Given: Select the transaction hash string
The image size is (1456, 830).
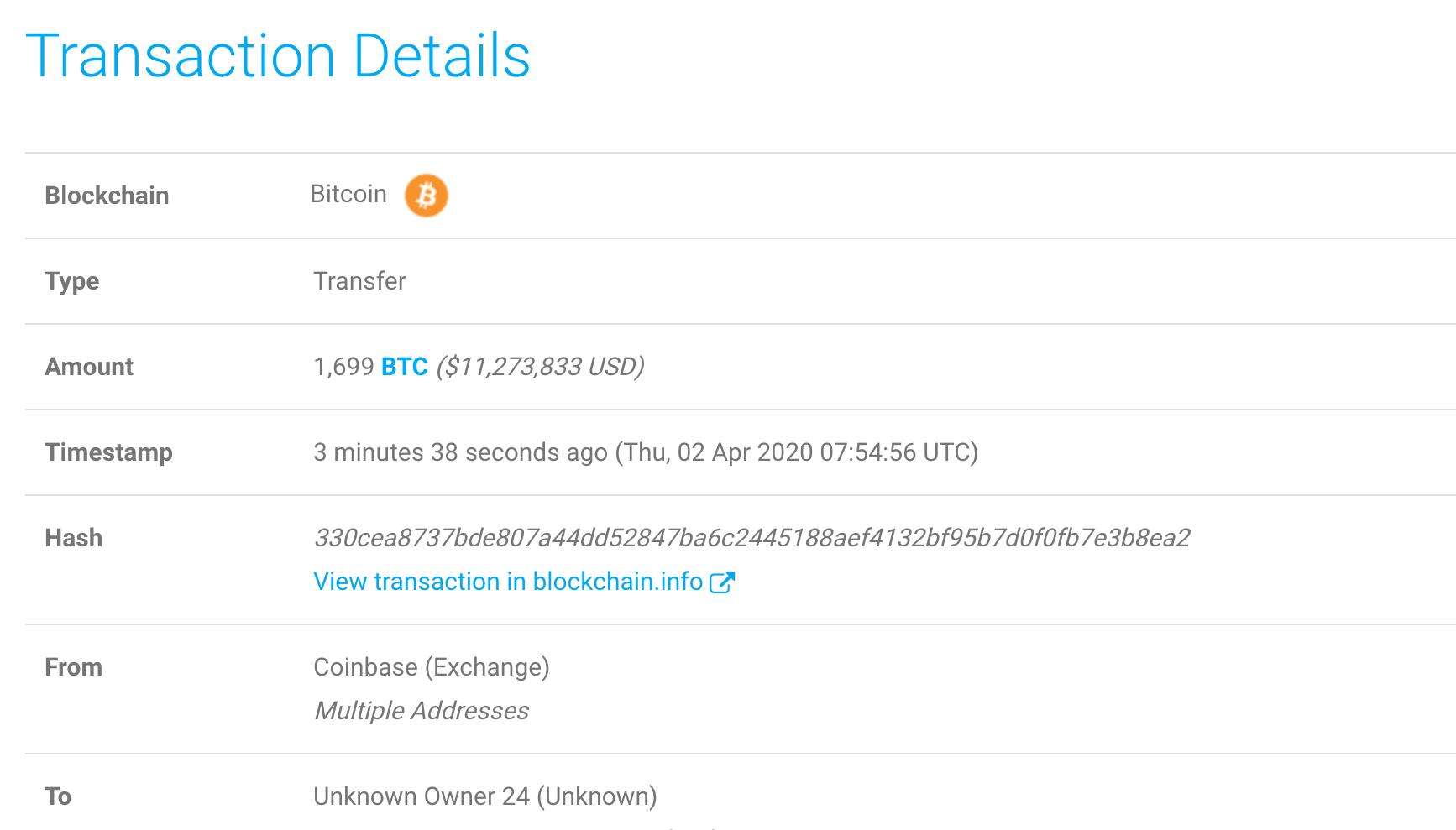Looking at the screenshot, I should click(752, 538).
